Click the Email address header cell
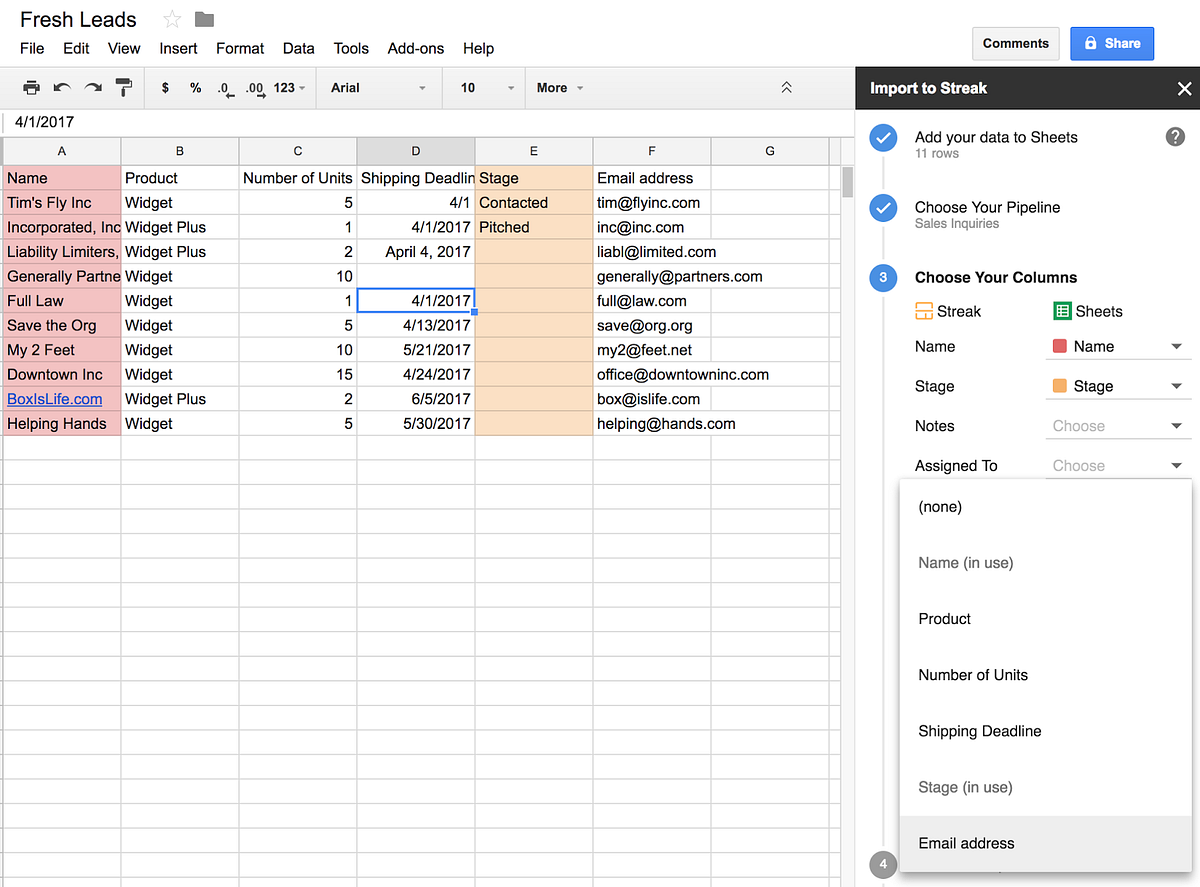Viewport: 1200px width, 887px height. click(652, 178)
